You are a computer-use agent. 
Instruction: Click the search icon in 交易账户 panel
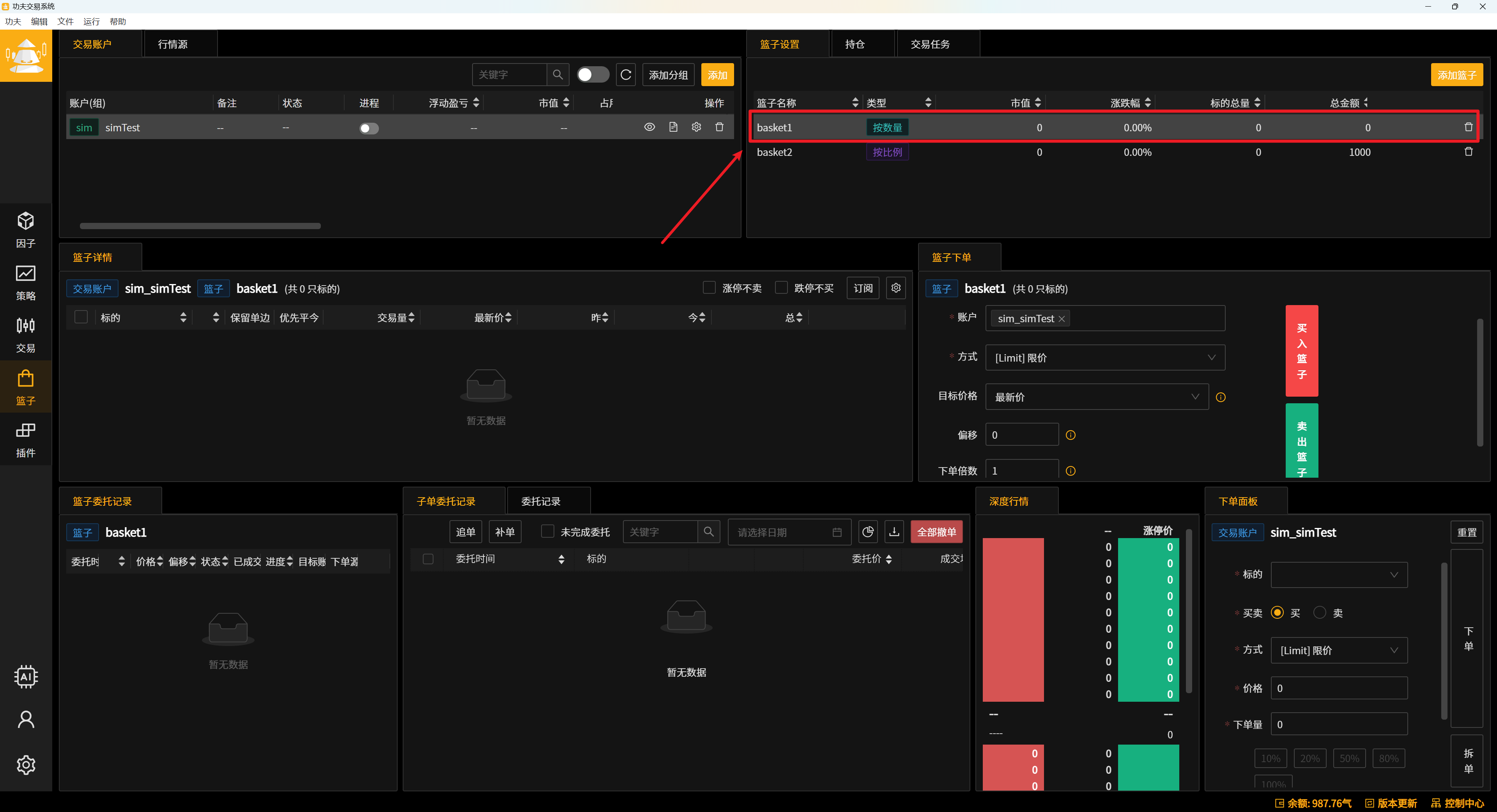tap(557, 75)
